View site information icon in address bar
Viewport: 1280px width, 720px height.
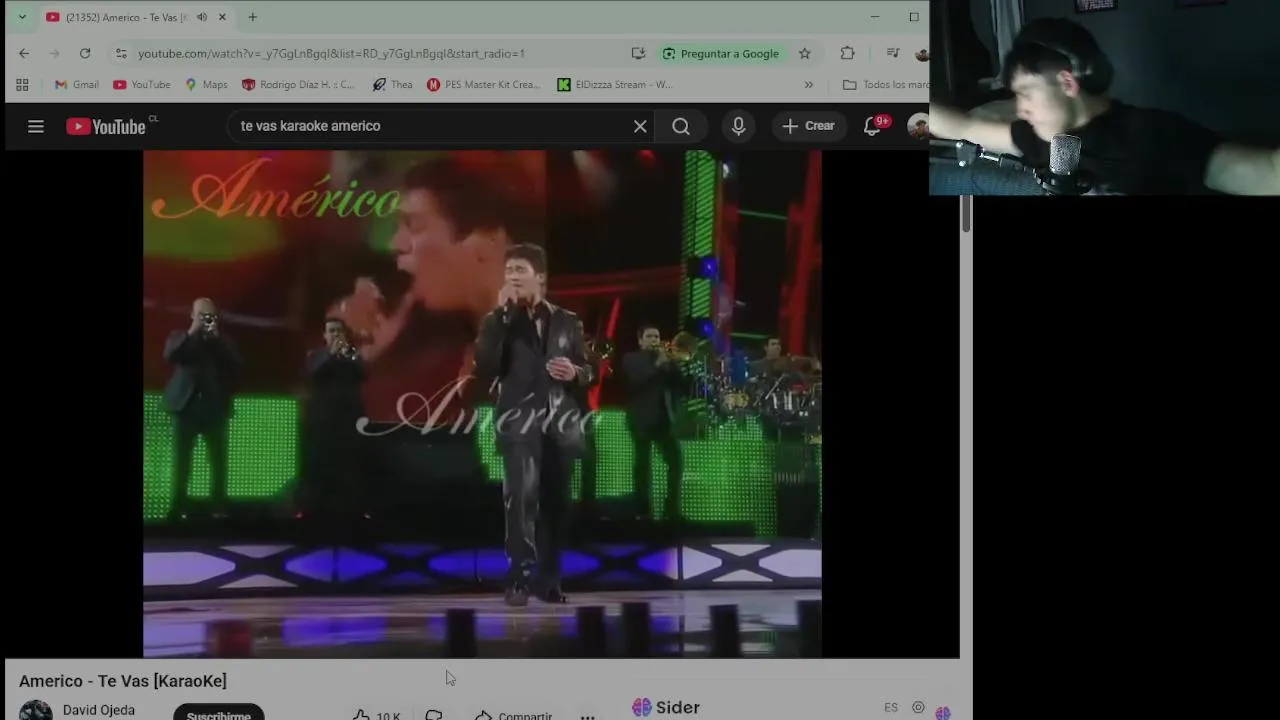tap(121, 53)
